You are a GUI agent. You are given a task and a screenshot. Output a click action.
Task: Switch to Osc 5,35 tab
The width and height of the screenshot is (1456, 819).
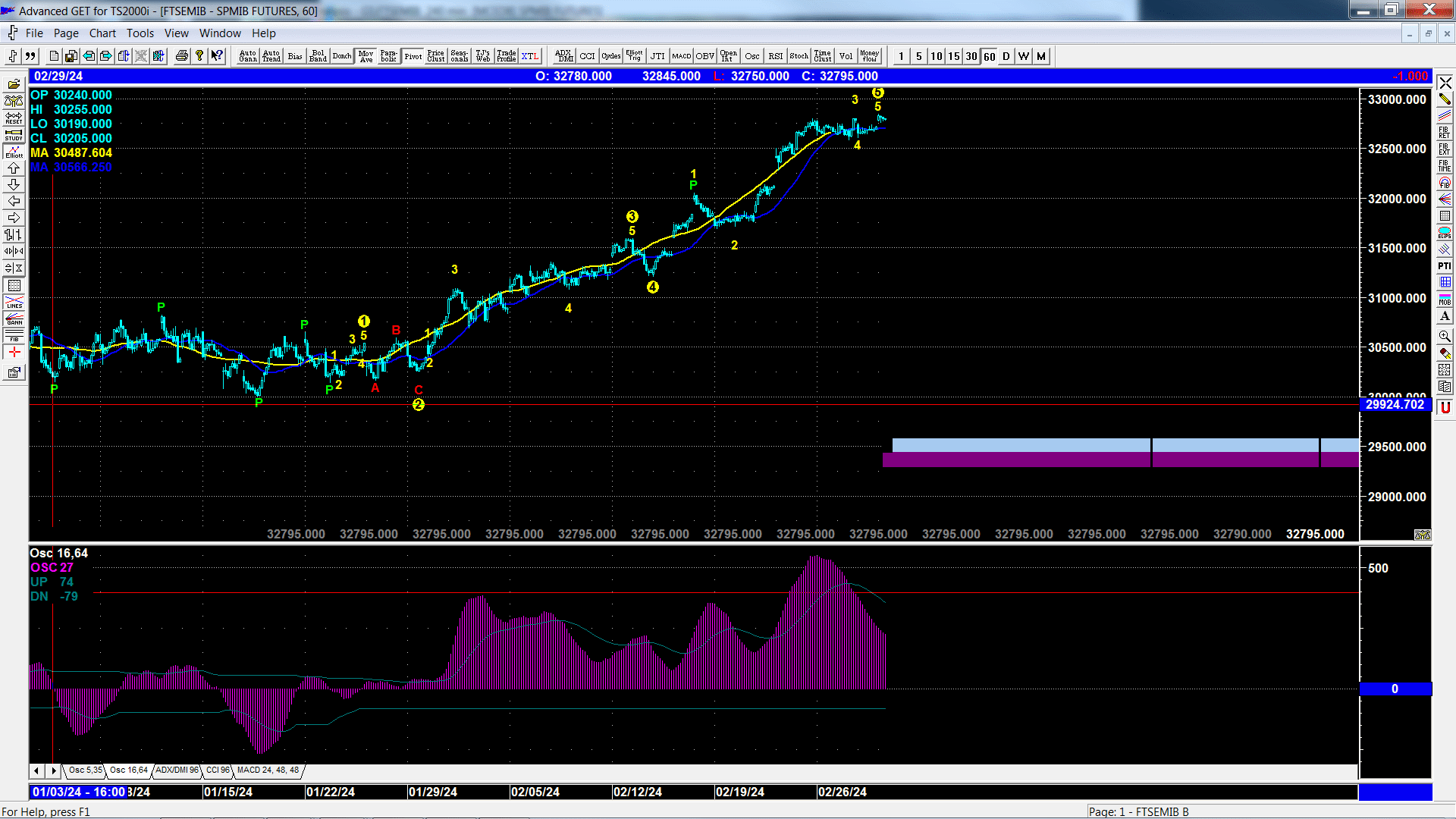[85, 770]
